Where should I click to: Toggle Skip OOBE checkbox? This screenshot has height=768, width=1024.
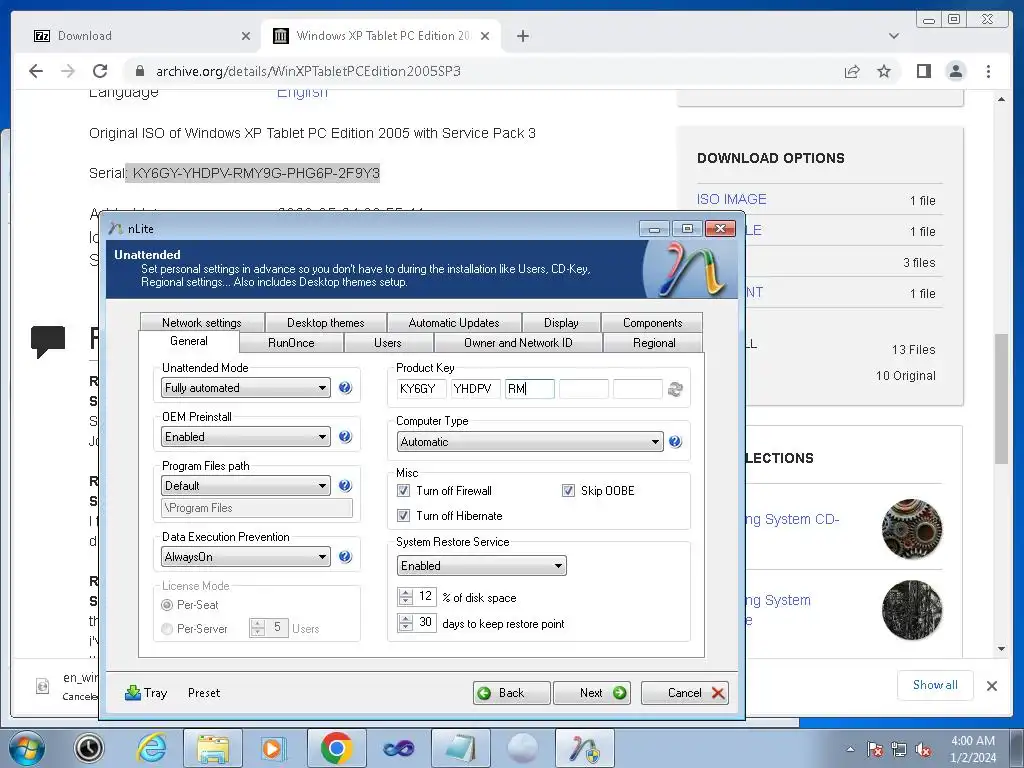click(x=568, y=491)
